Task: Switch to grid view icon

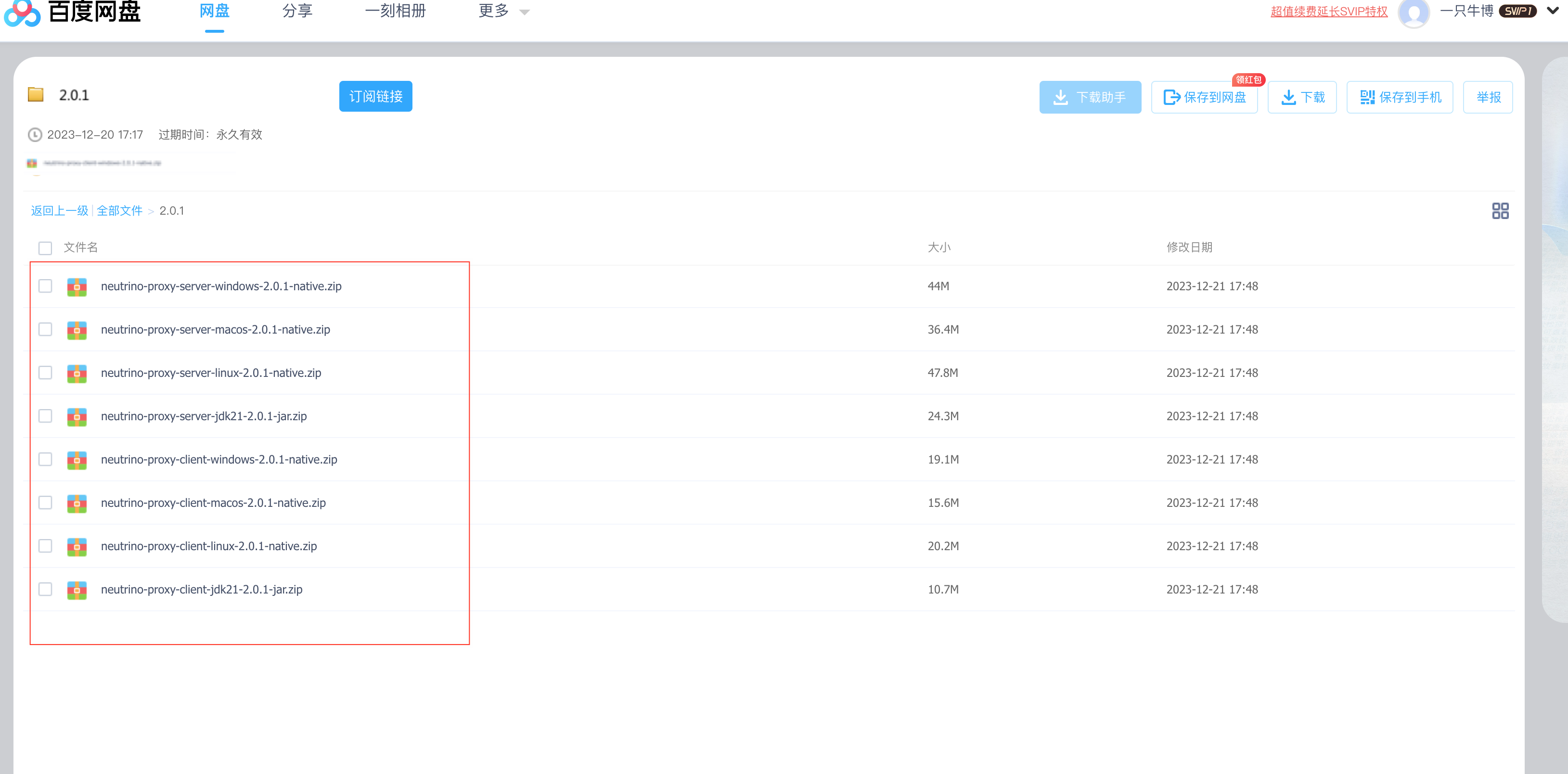Action: pos(1500,211)
